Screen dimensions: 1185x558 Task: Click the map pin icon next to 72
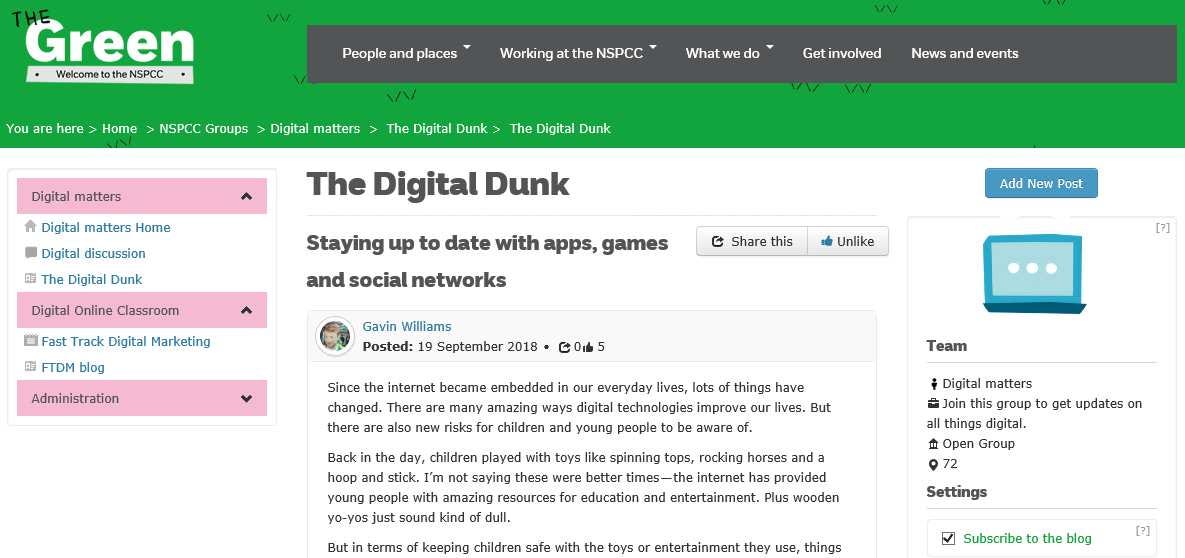[x=933, y=464]
